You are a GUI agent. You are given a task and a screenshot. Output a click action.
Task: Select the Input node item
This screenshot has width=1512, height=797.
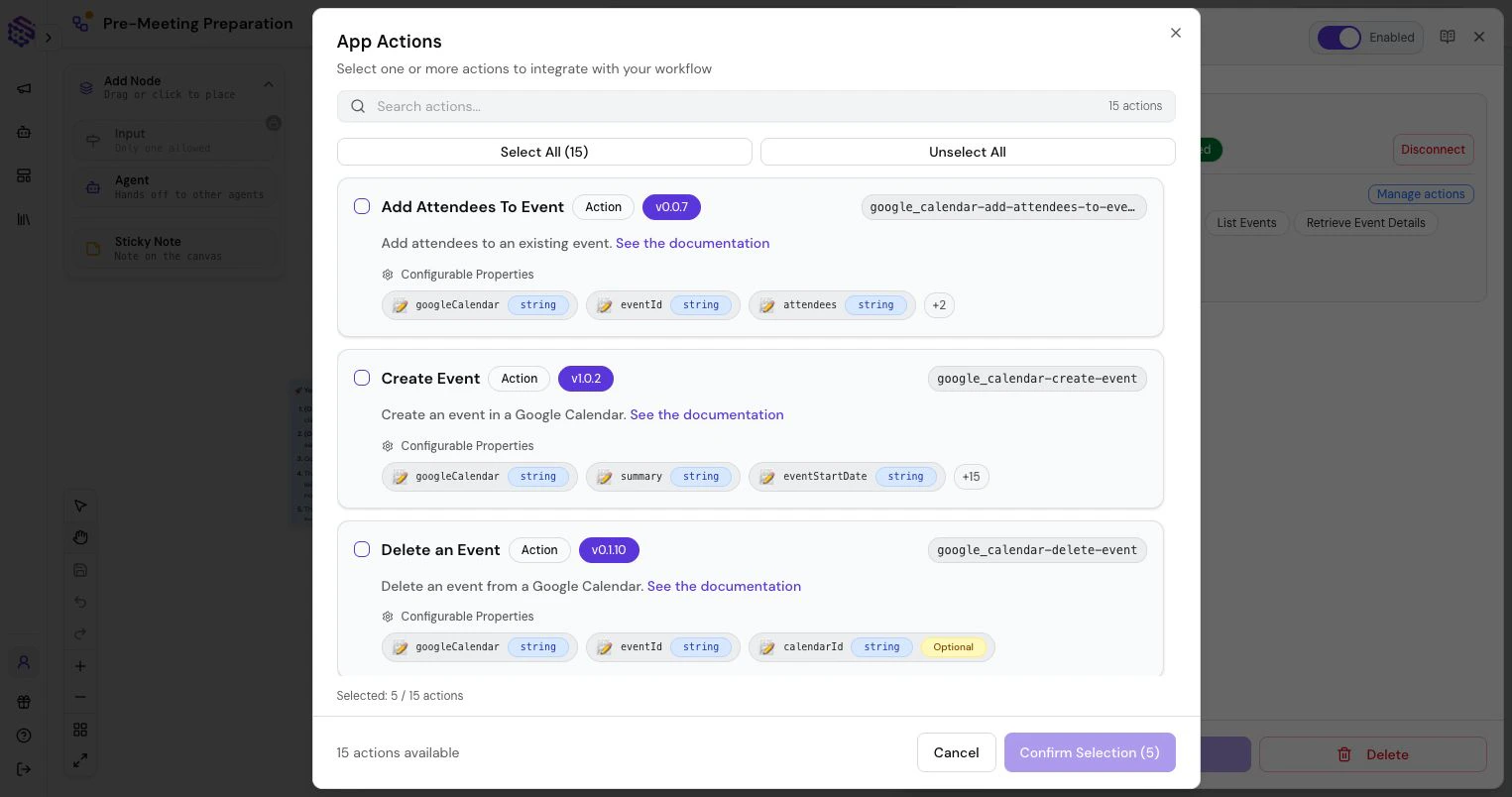pos(174,140)
